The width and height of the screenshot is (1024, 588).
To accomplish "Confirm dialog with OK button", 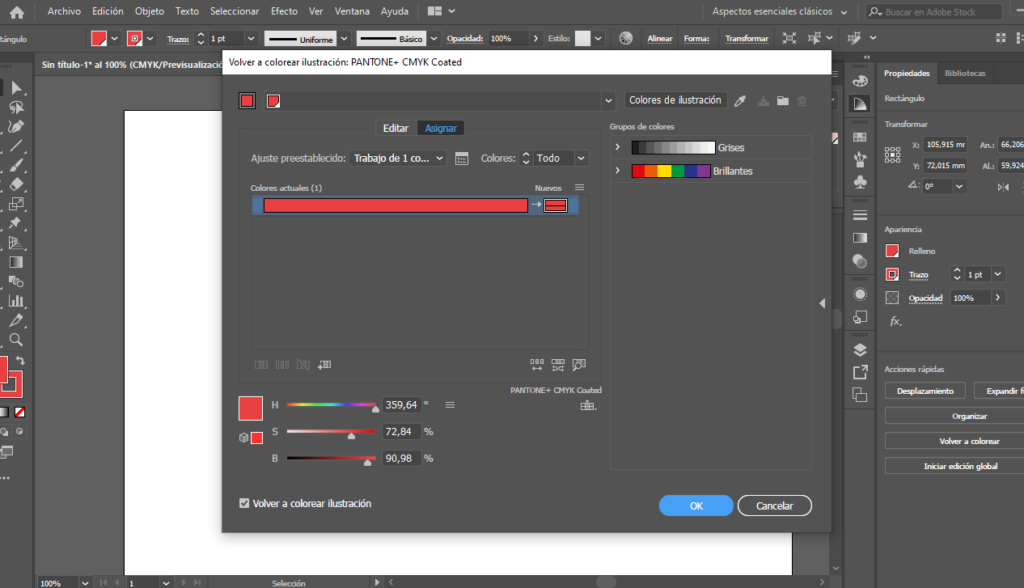I will tap(696, 506).
